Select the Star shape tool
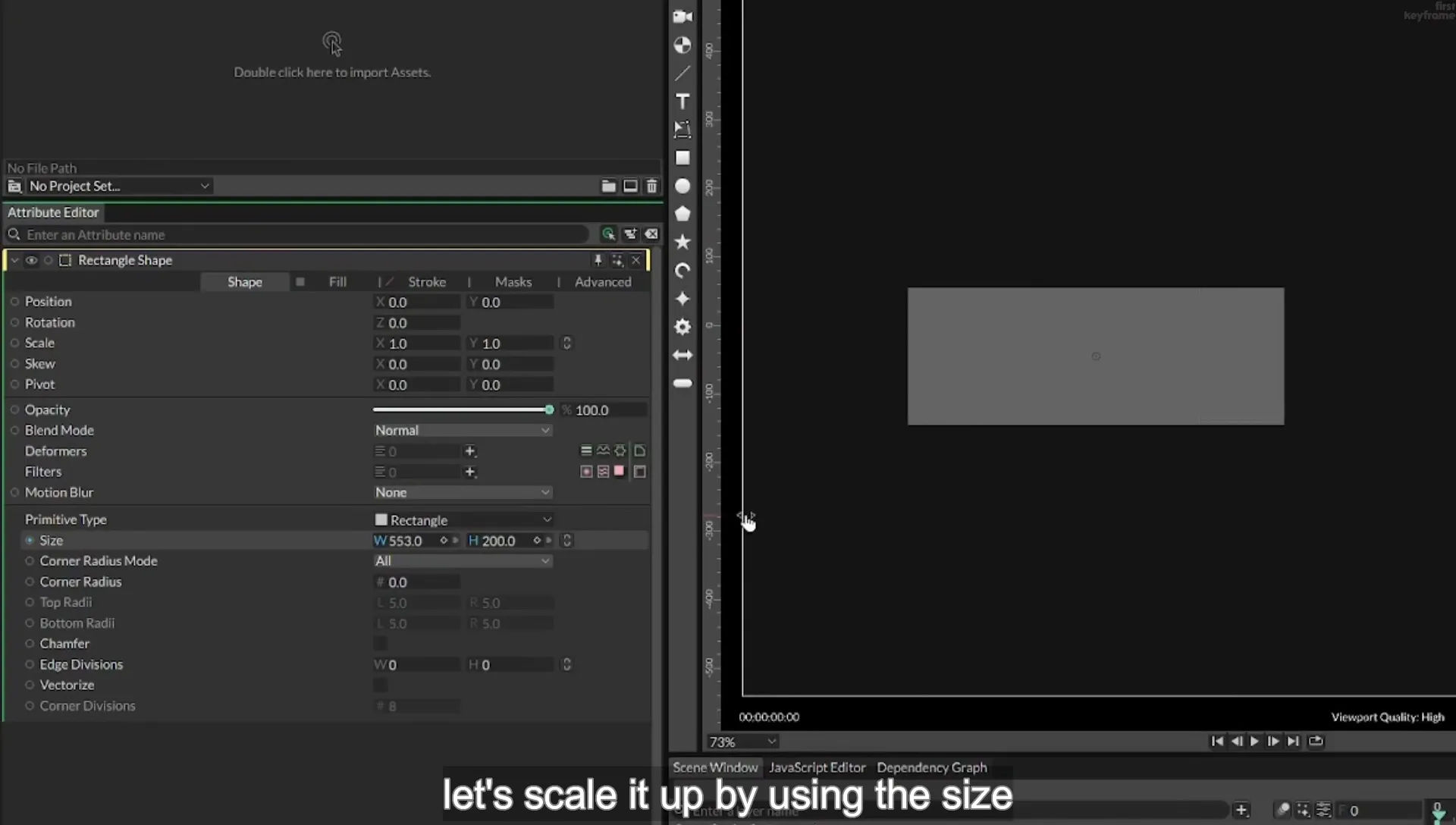Viewport: 1456px width, 825px height. [682, 242]
